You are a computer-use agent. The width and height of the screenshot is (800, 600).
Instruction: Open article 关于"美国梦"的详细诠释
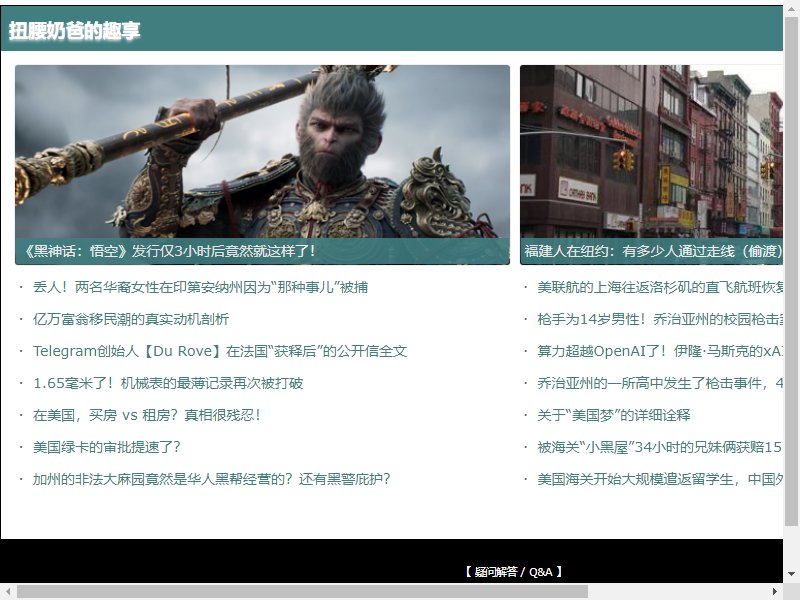pos(614,415)
